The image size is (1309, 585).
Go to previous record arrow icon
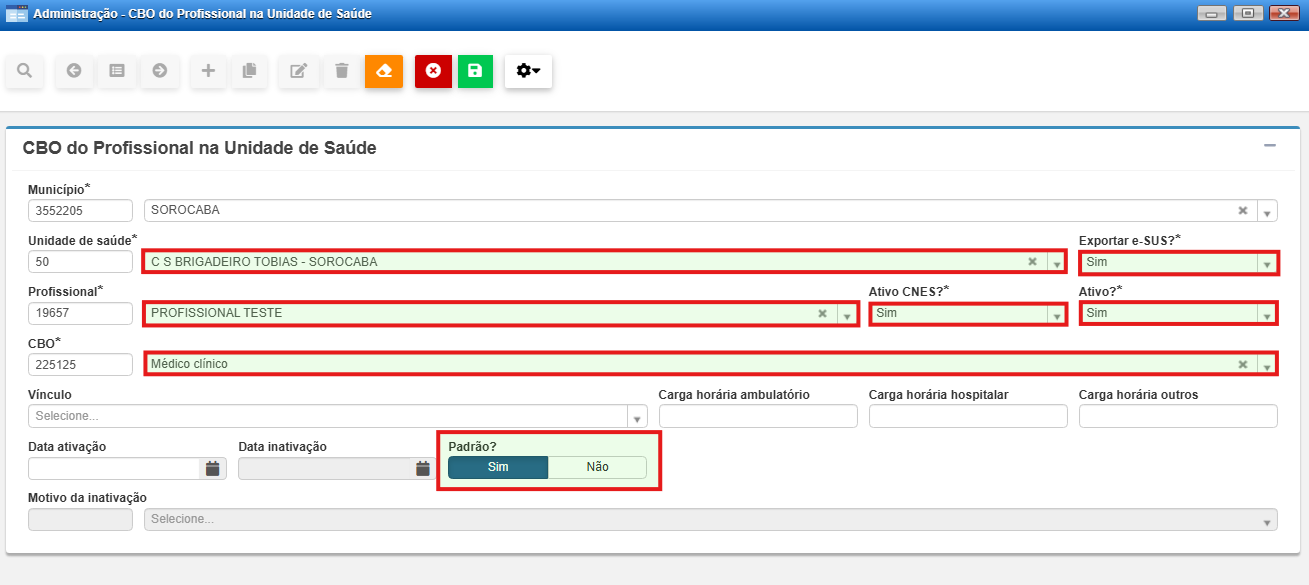pos(74,71)
